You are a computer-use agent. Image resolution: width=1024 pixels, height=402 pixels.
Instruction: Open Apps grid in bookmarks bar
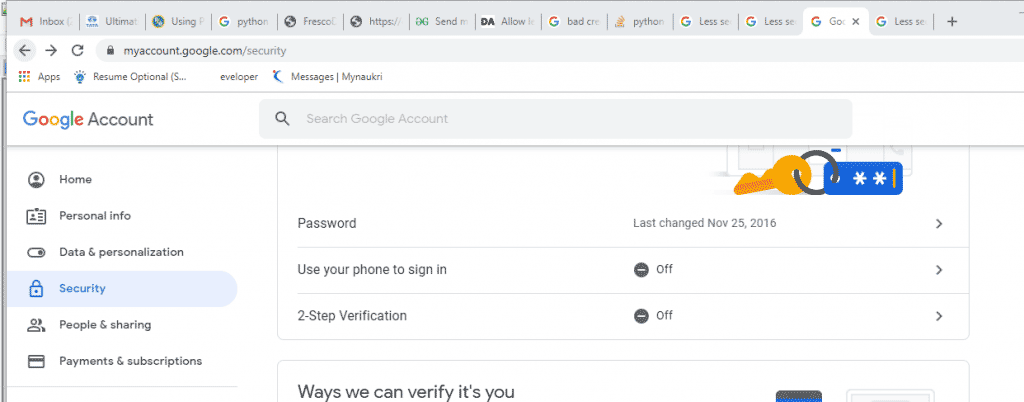coord(25,76)
